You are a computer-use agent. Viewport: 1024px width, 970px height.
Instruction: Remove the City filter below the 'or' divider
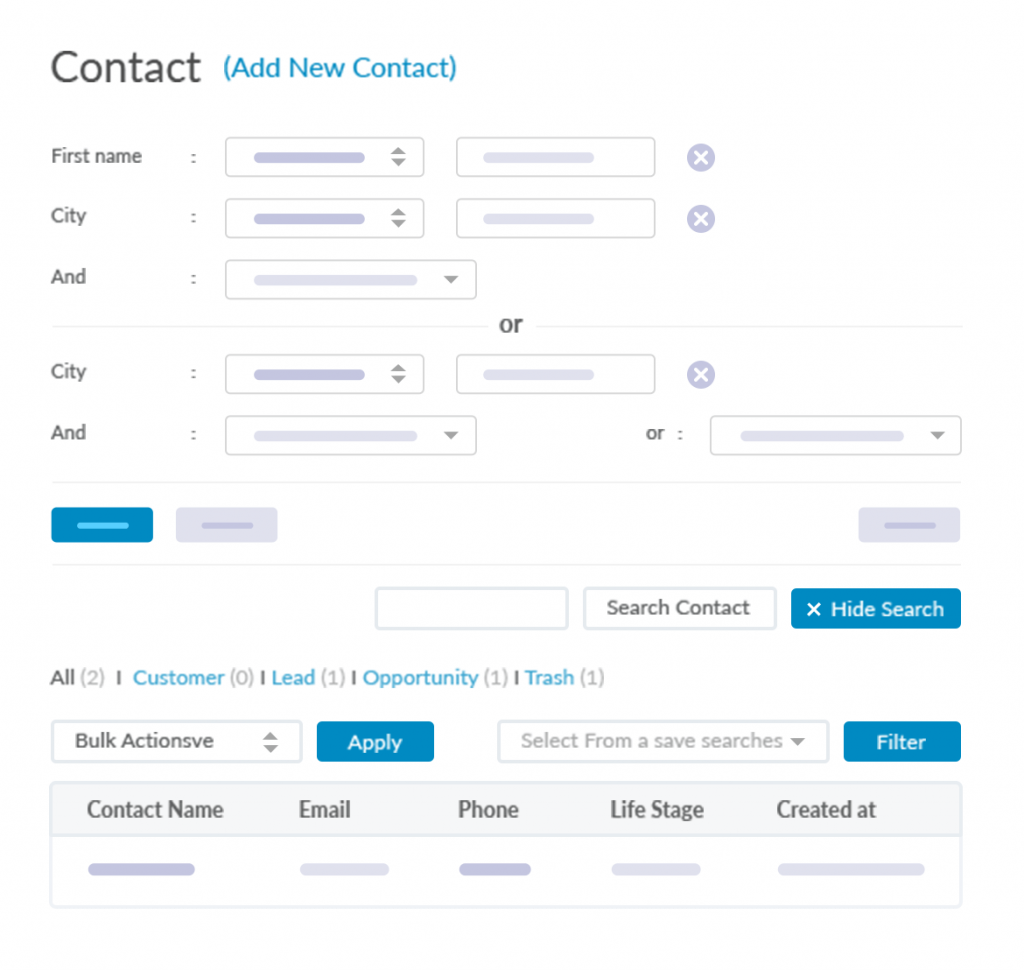(x=701, y=375)
